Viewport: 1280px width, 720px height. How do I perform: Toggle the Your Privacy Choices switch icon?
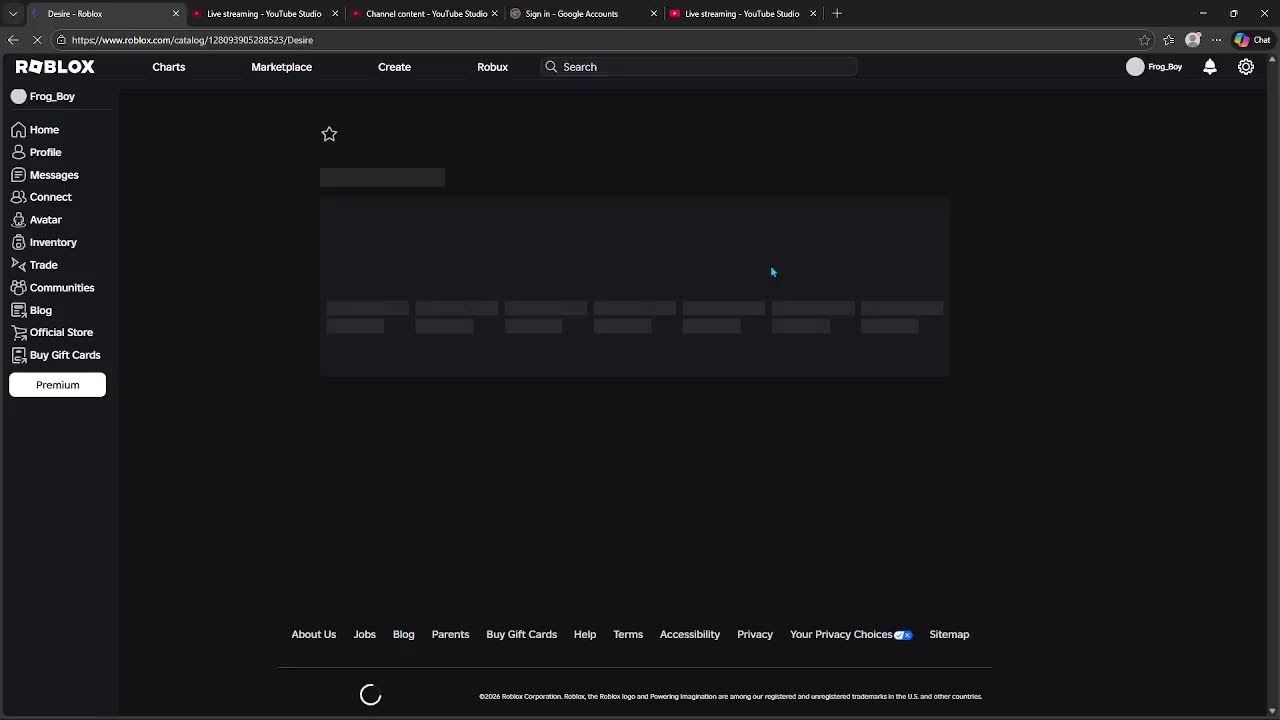tap(903, 635)
